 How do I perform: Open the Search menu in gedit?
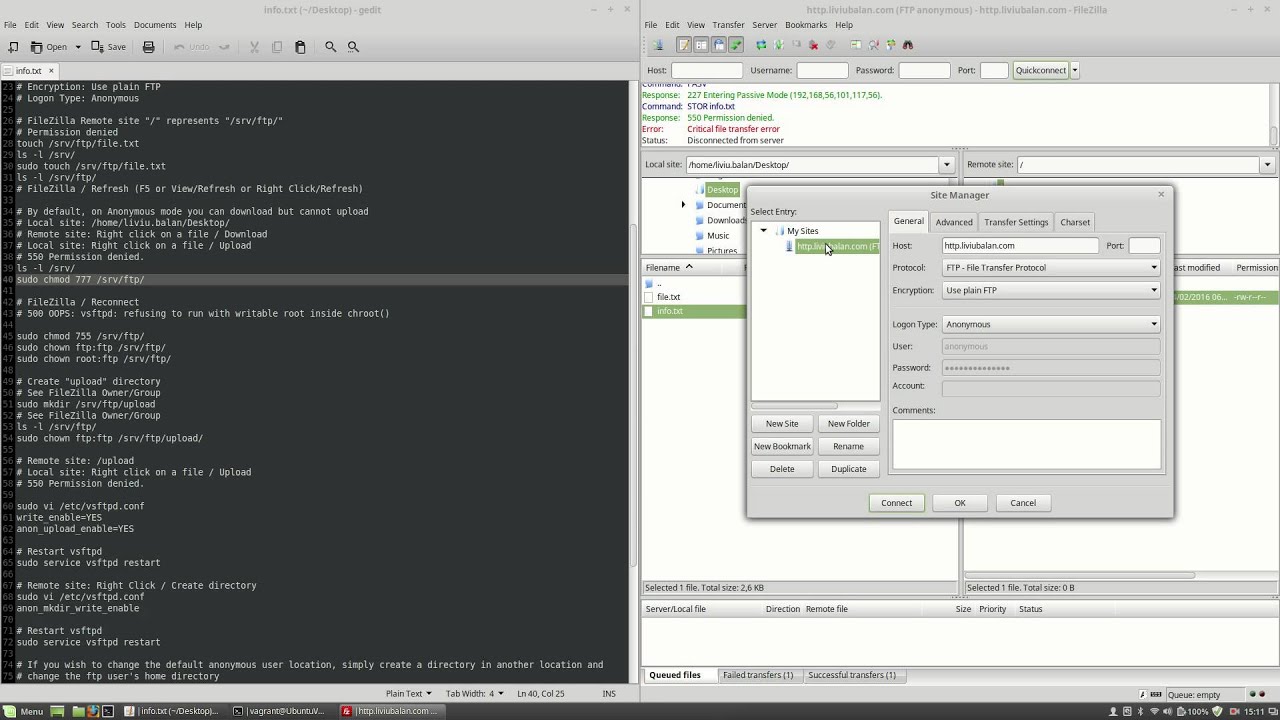[x=85, y=25]
